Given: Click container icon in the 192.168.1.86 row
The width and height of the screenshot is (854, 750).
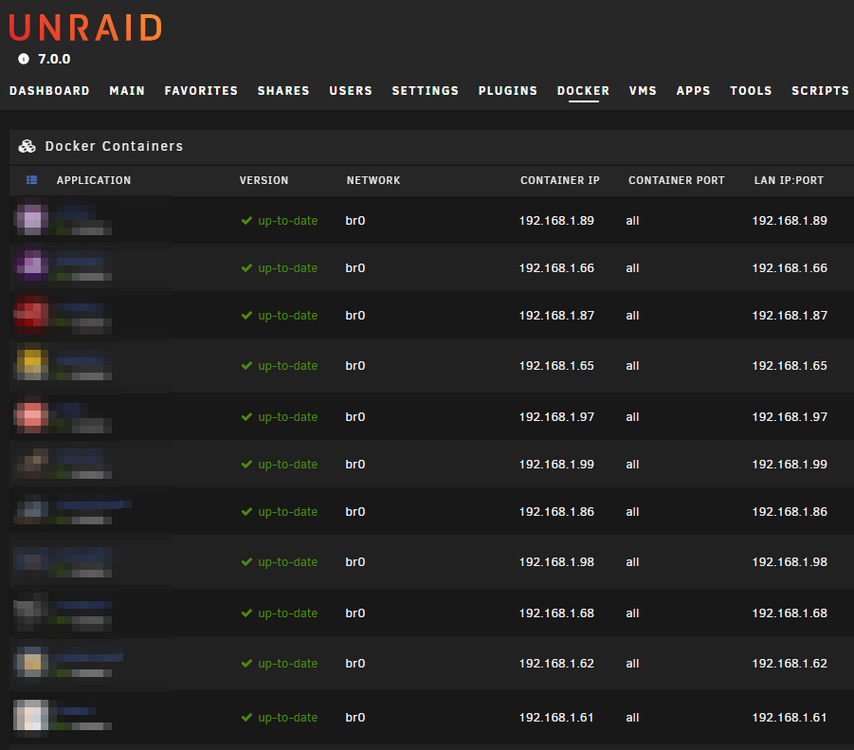Looking at the screenshot, I should 32,510.
